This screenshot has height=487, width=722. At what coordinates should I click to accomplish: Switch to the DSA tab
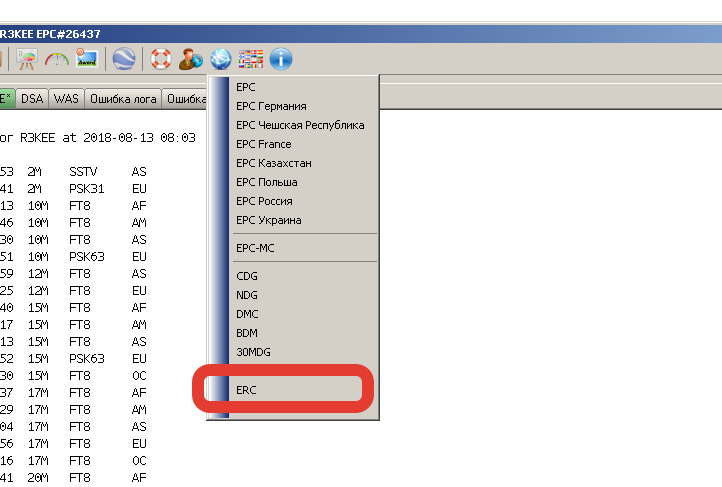coord(33,99)
